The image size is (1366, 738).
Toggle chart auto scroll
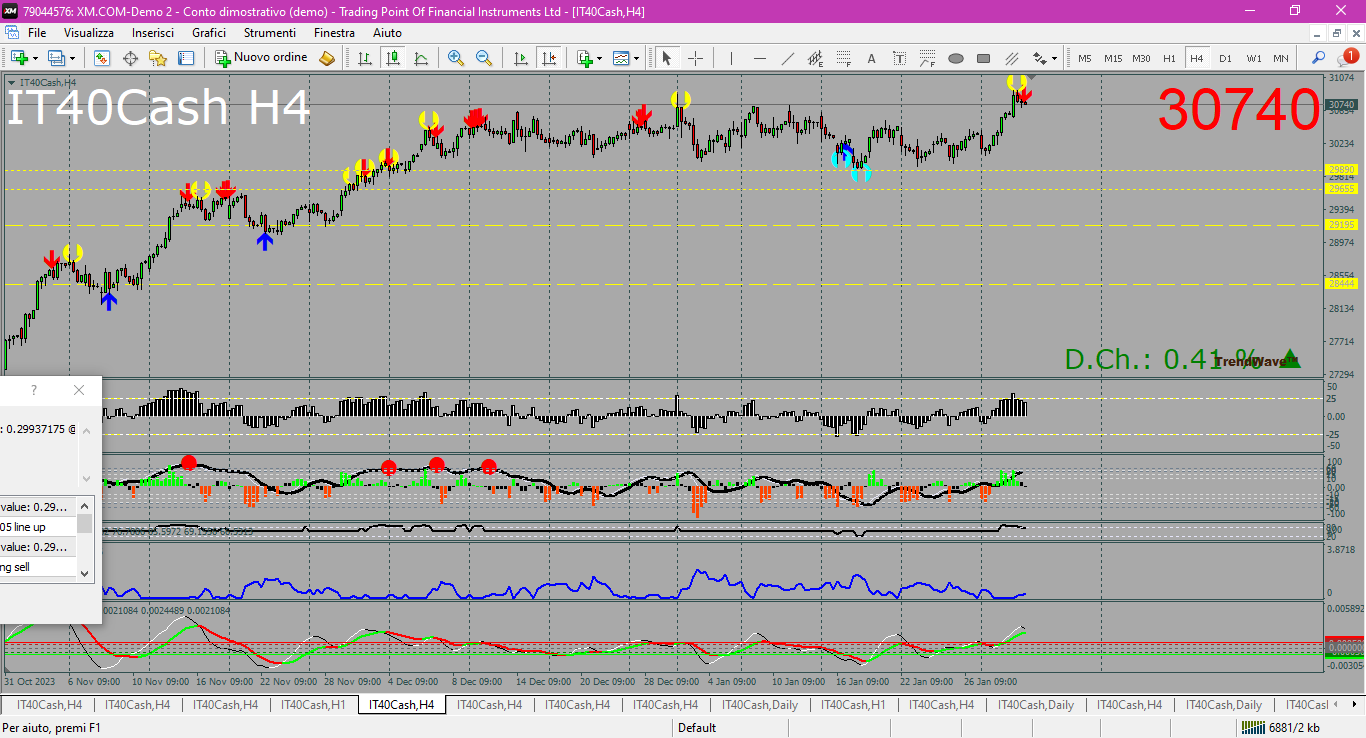pyautogui.click(x=520, y=58)
